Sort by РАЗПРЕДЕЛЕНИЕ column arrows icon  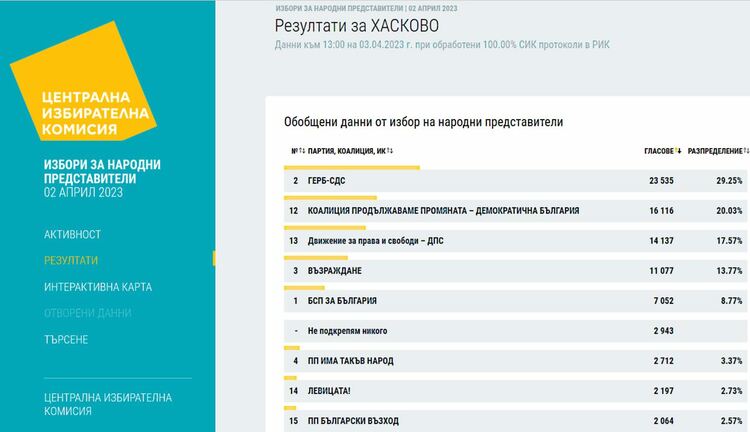[x=746, y=151]
